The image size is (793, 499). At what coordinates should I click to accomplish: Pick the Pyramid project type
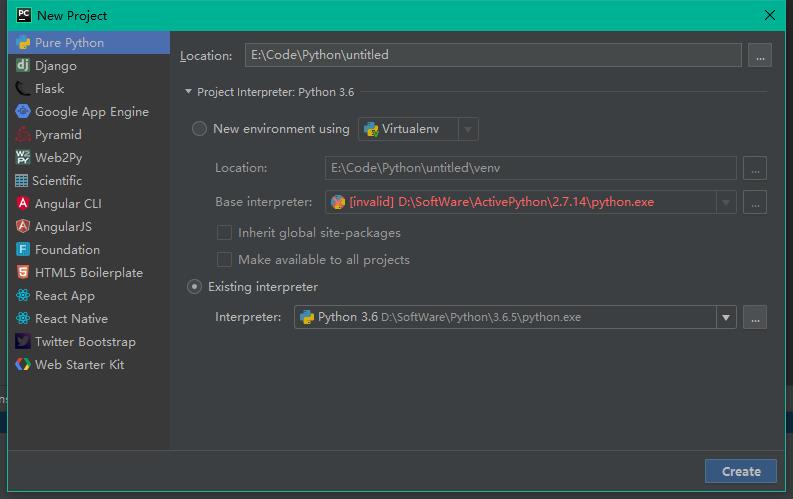(89, 135)
